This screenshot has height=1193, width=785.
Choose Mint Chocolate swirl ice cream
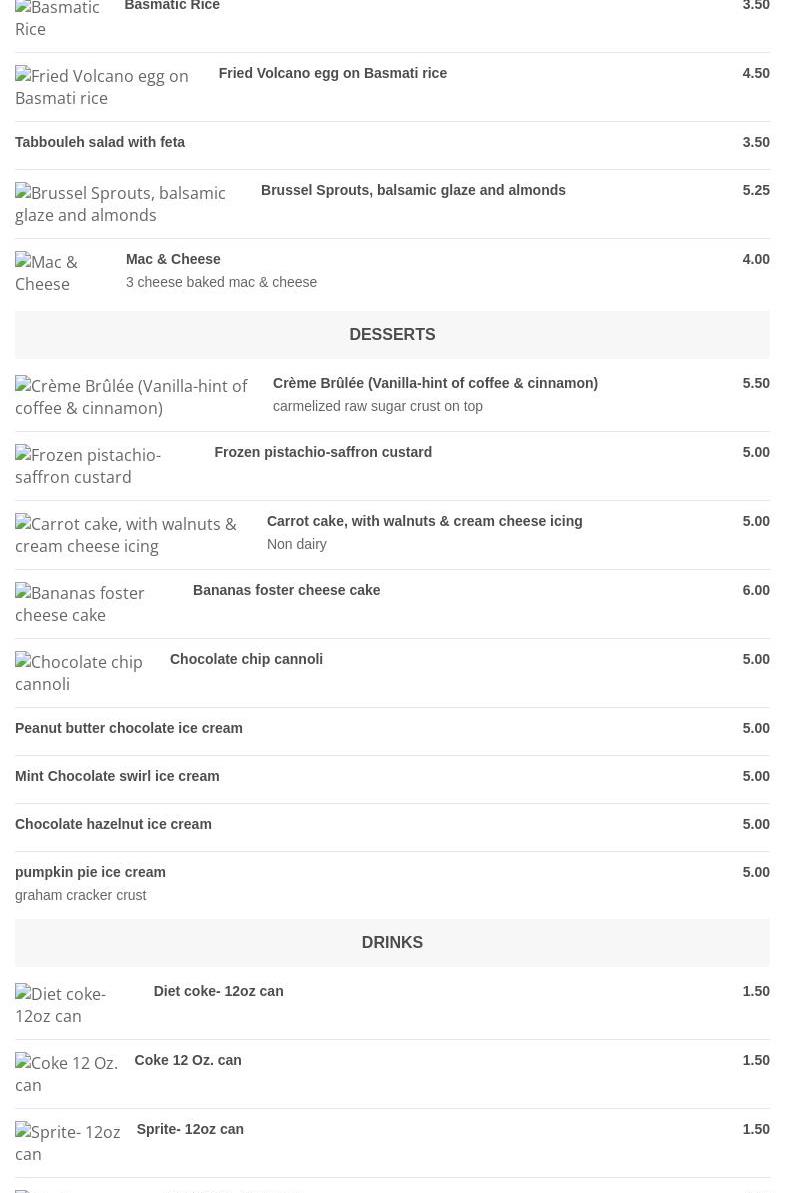click(x=117, y=776)
